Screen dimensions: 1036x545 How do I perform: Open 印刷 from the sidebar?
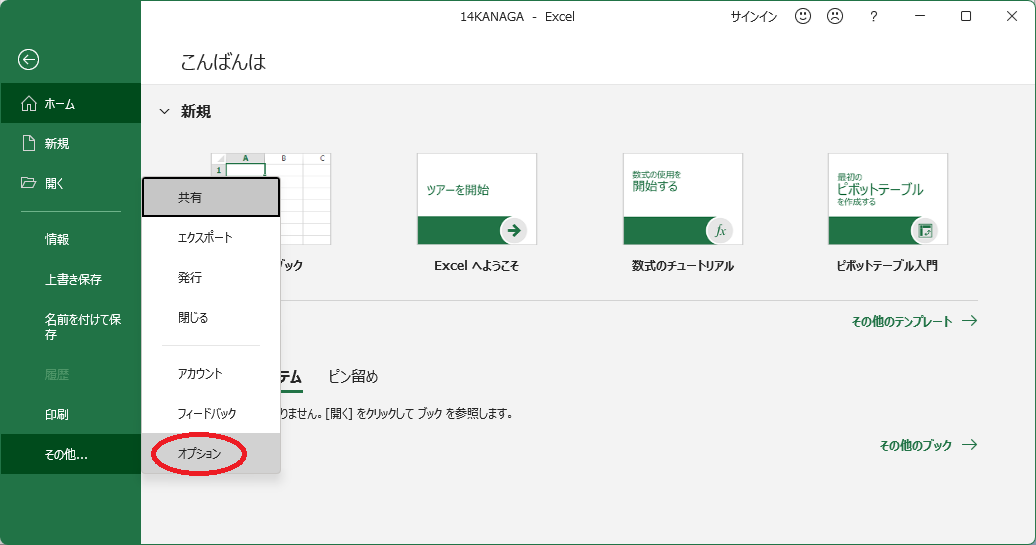tap(71, 414)
